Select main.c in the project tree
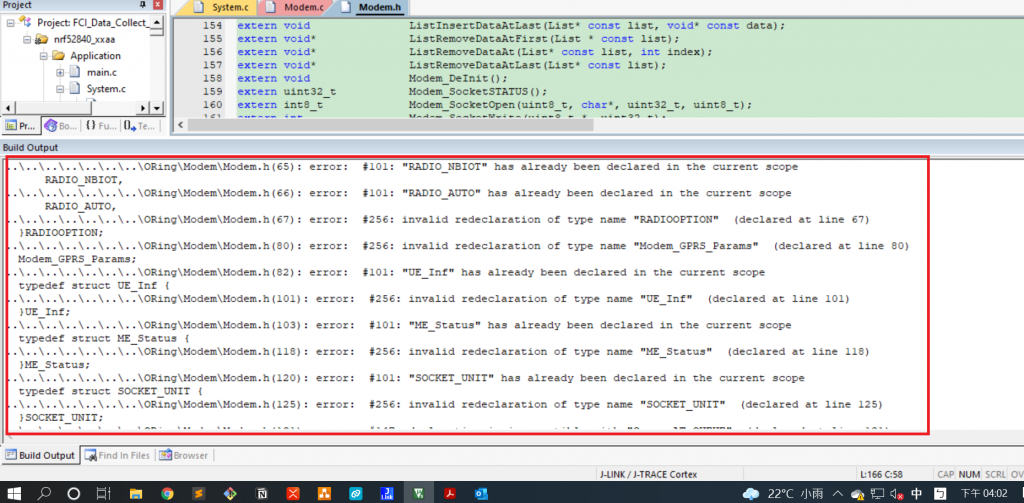The height and width of the screenshot is (503, 1024). tap(101, 72)
